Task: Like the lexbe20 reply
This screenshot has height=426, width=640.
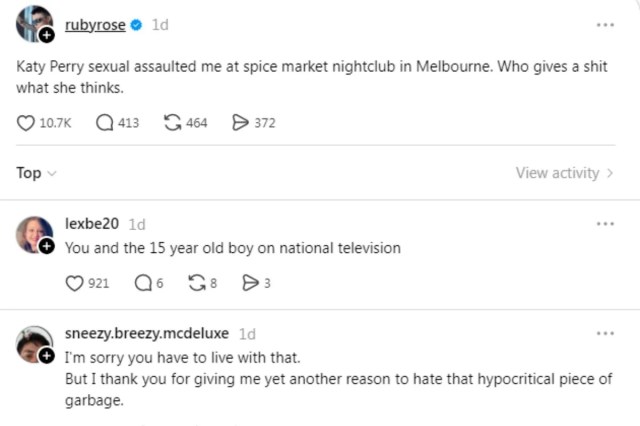Action: (75, 283)
